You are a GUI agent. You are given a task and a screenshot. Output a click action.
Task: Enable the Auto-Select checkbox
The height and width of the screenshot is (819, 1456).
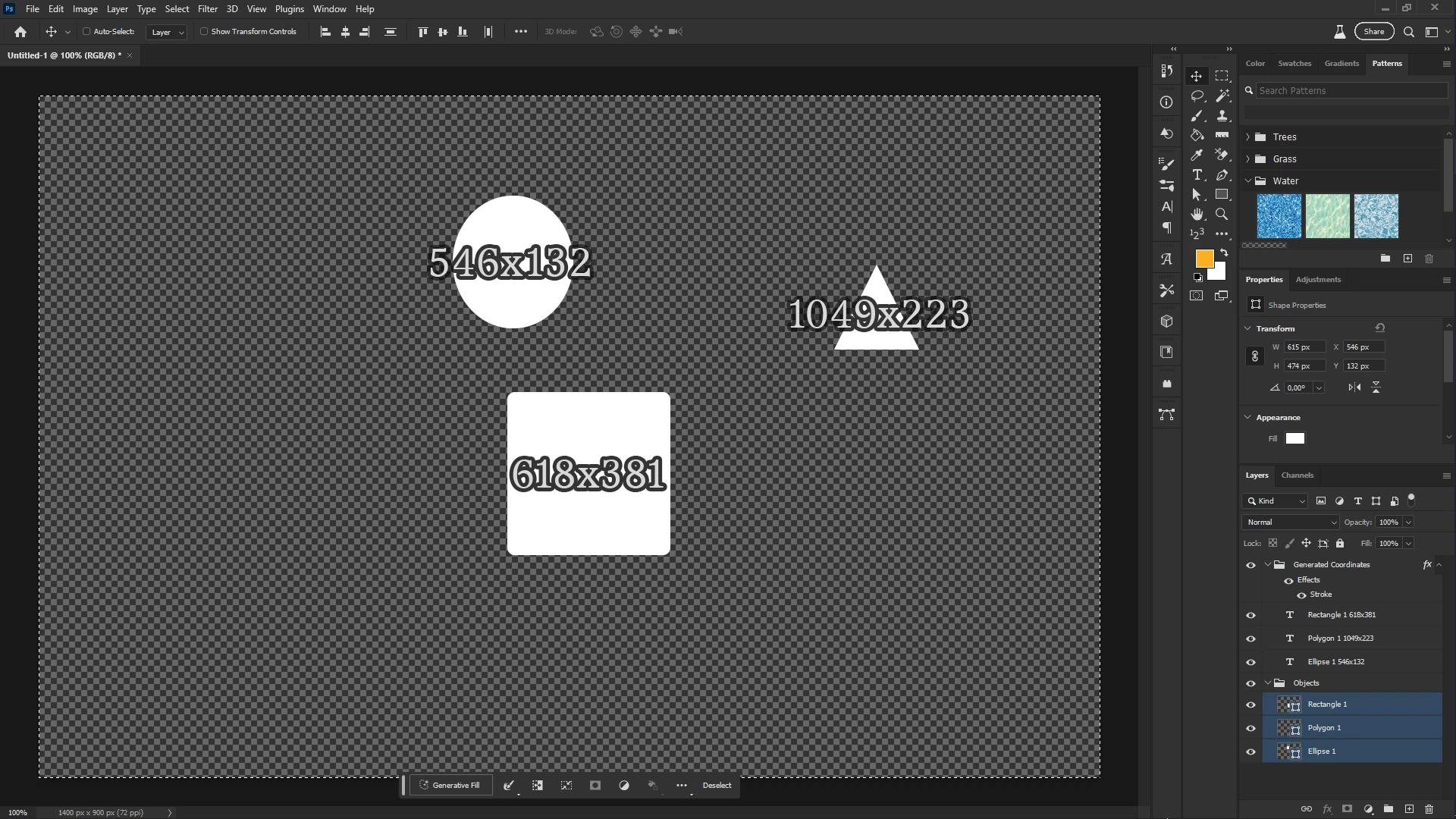click(x=86, y=32)
